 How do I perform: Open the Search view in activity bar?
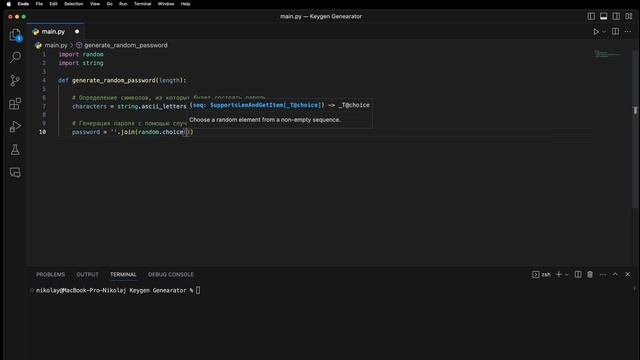pyautogui.click(x=15, y=57)
